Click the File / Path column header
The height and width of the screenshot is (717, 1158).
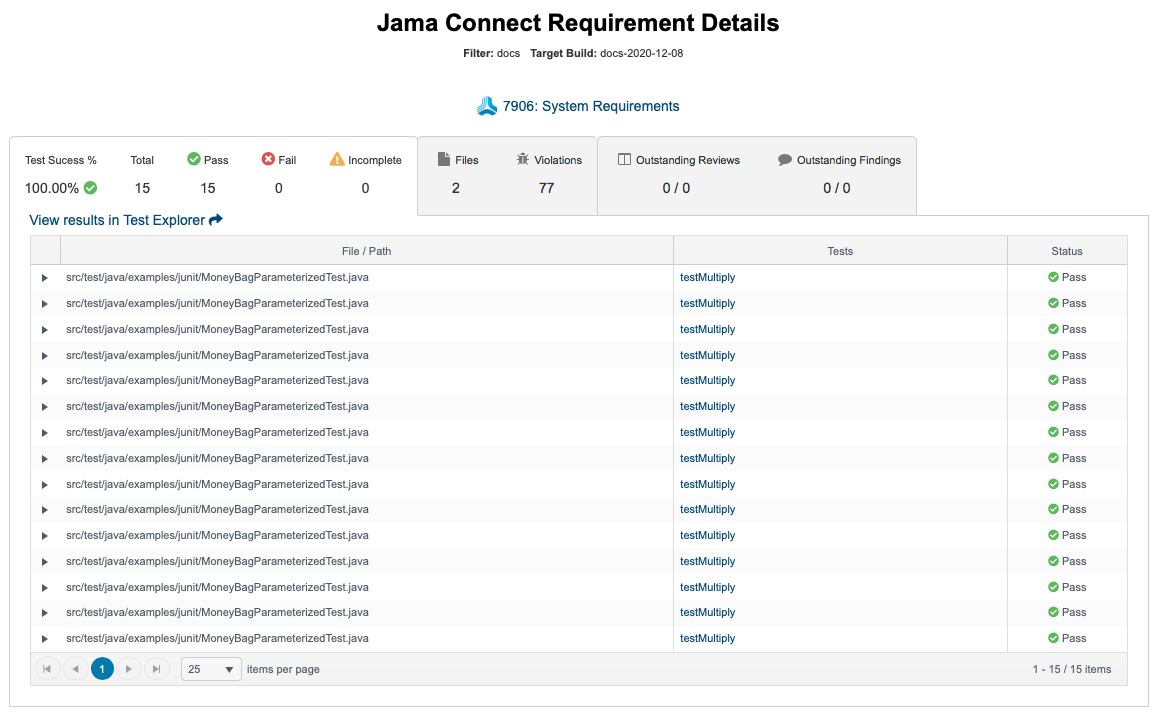[366, 251]
